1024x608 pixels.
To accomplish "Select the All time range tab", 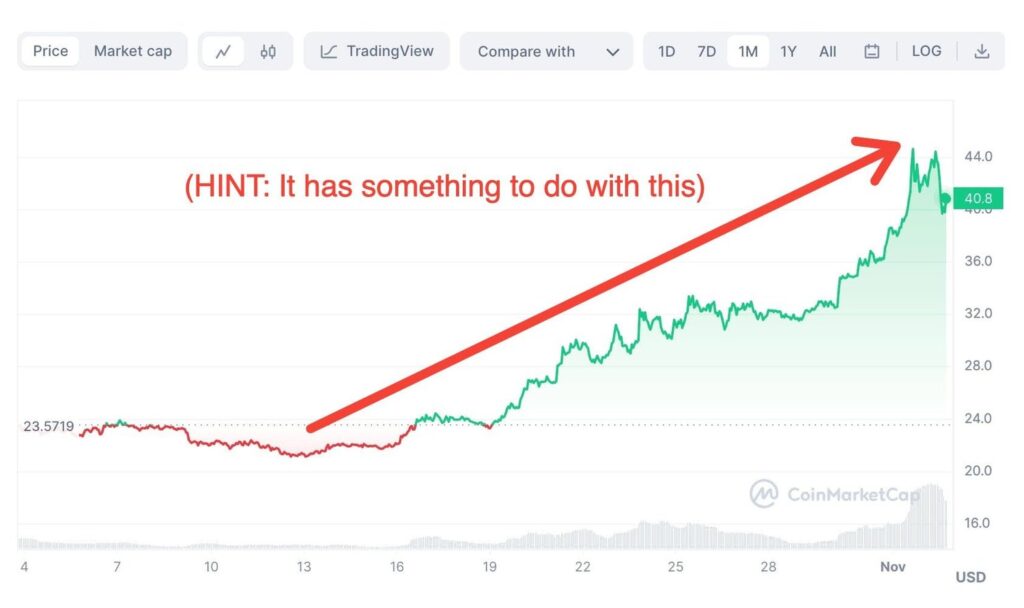I will coord(828,51).
